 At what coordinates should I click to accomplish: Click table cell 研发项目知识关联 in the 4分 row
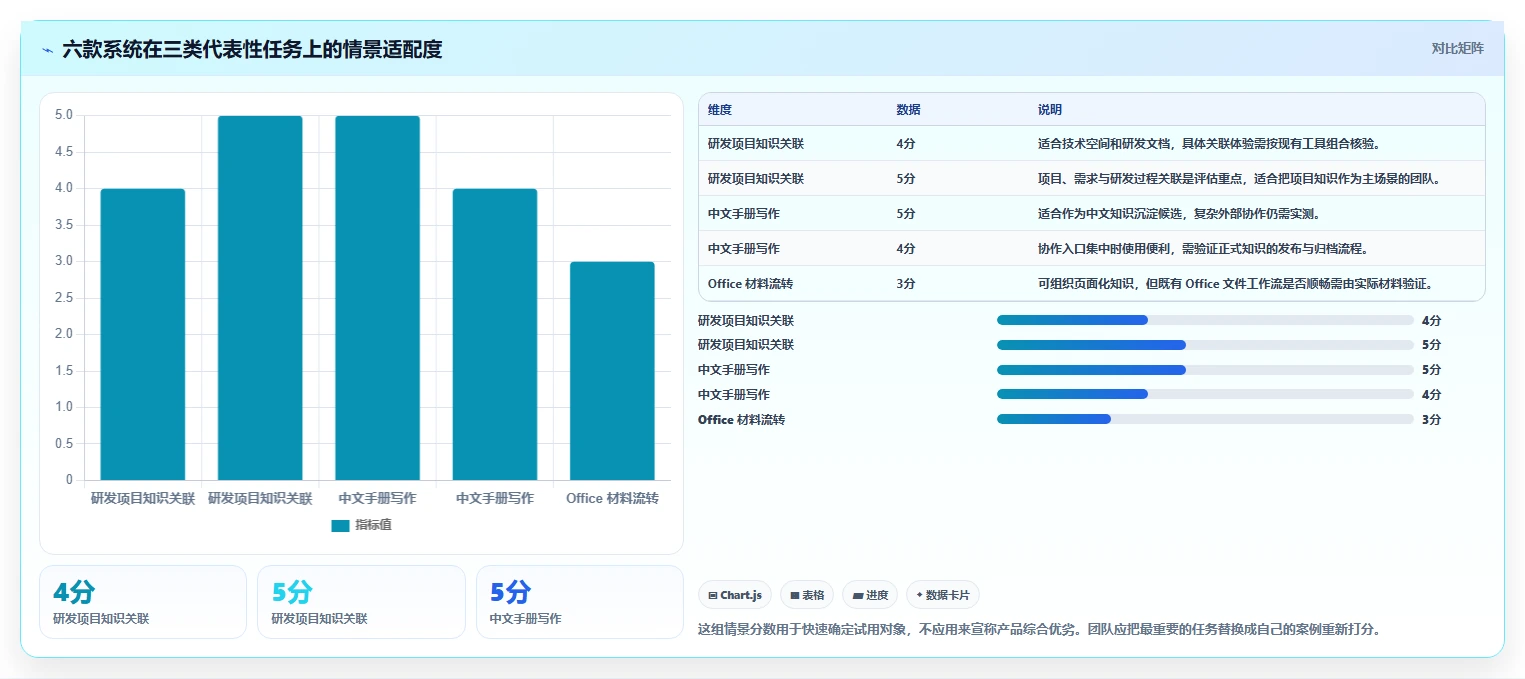click(x=756, y=144)
